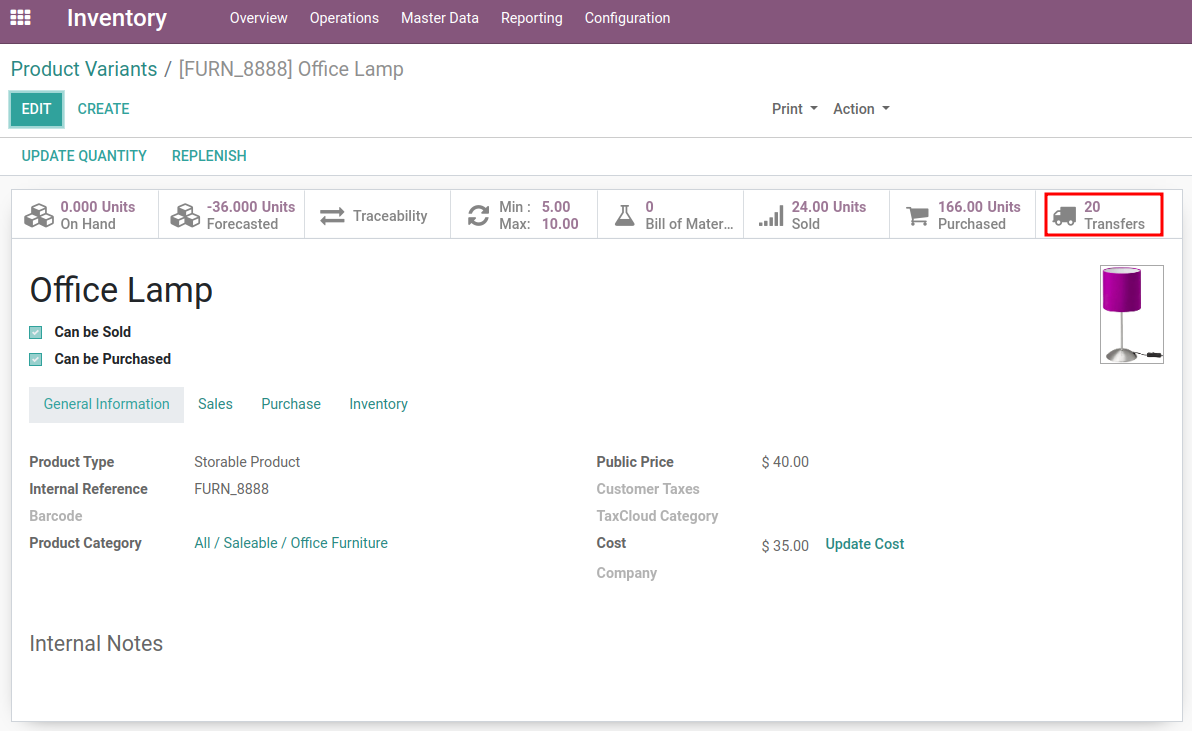Switch to the Inventory tab
This screenshot has width=1192, height=731.
(378, 404)
